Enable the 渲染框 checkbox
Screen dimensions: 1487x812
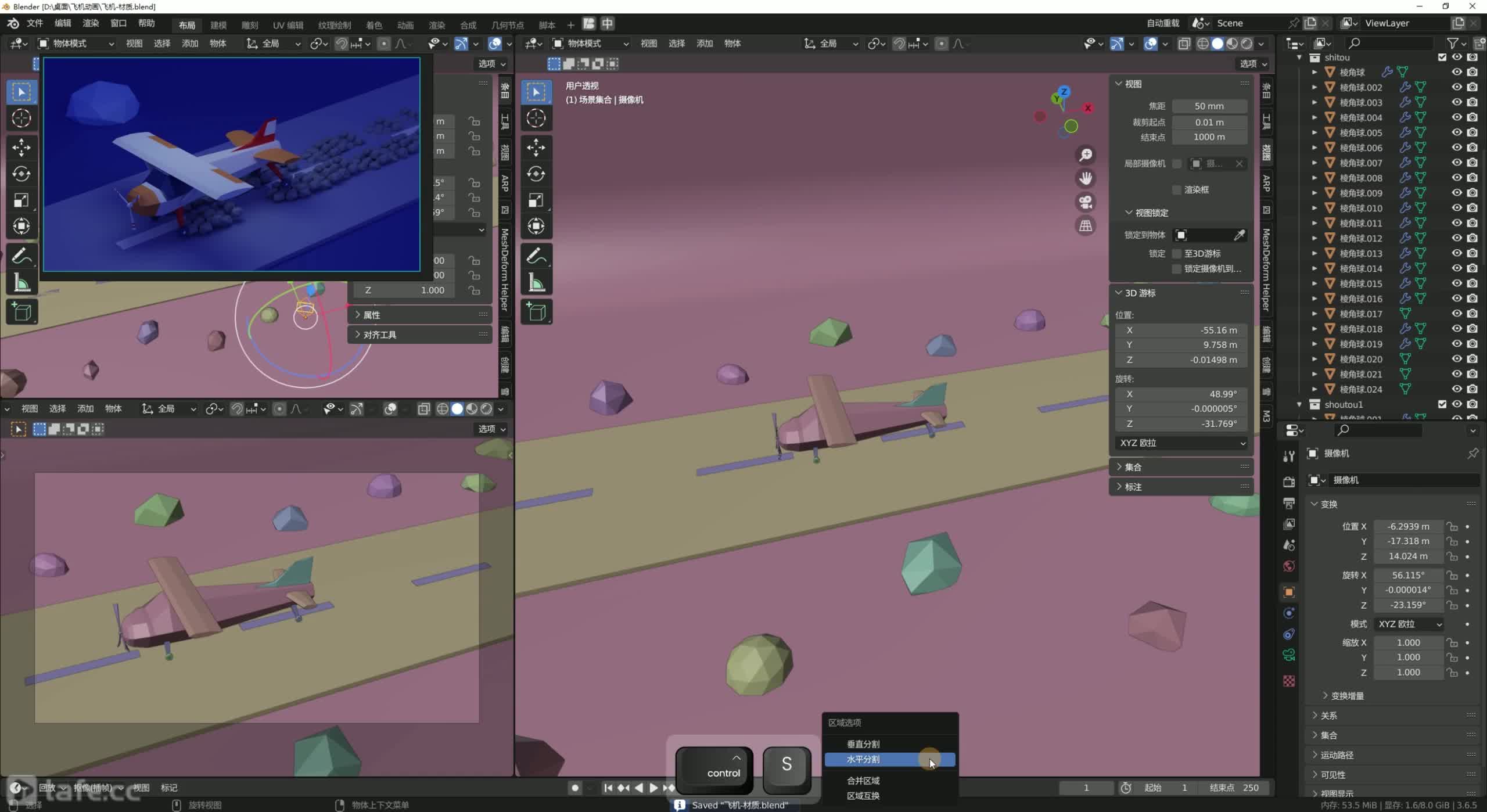(1177, 190)
